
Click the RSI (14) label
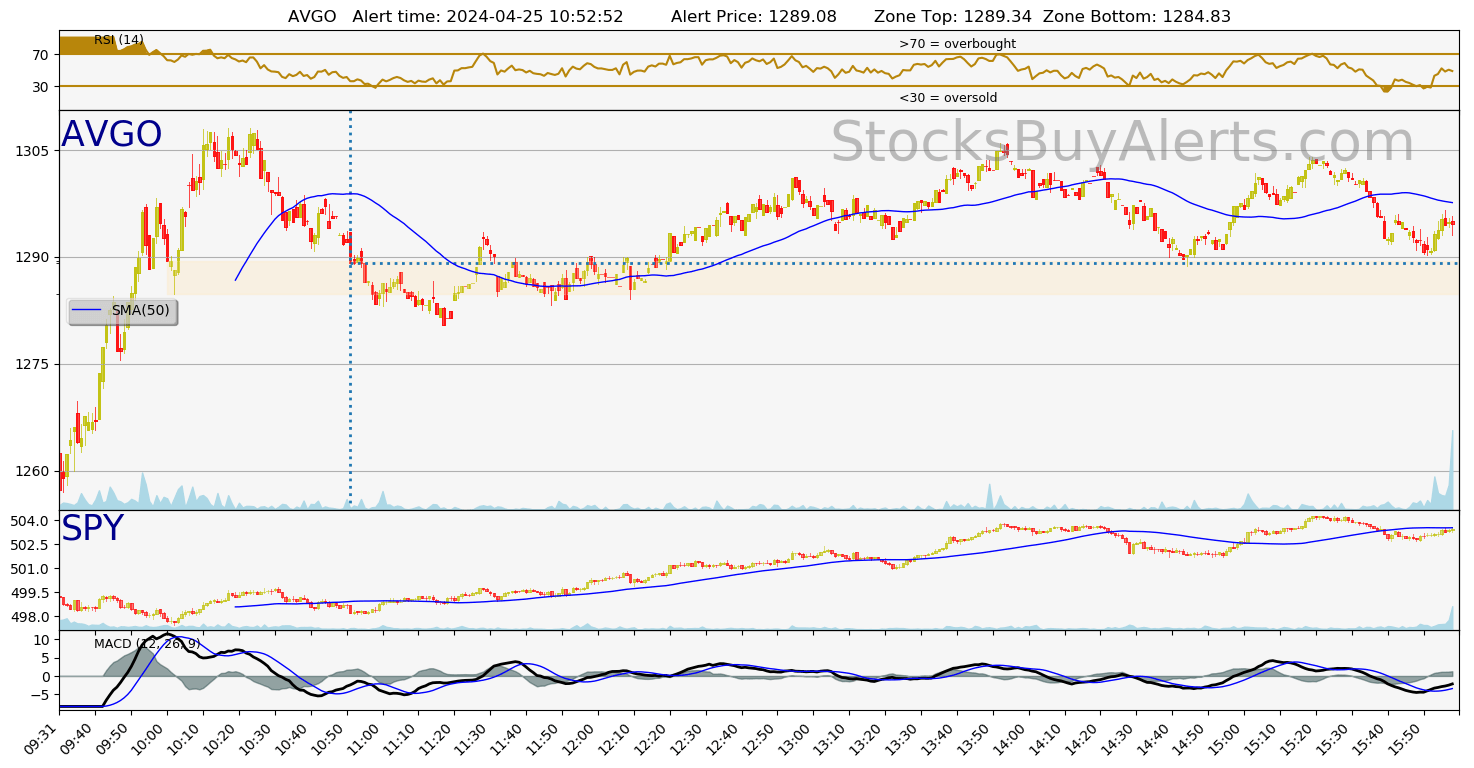tap(119, 40)
